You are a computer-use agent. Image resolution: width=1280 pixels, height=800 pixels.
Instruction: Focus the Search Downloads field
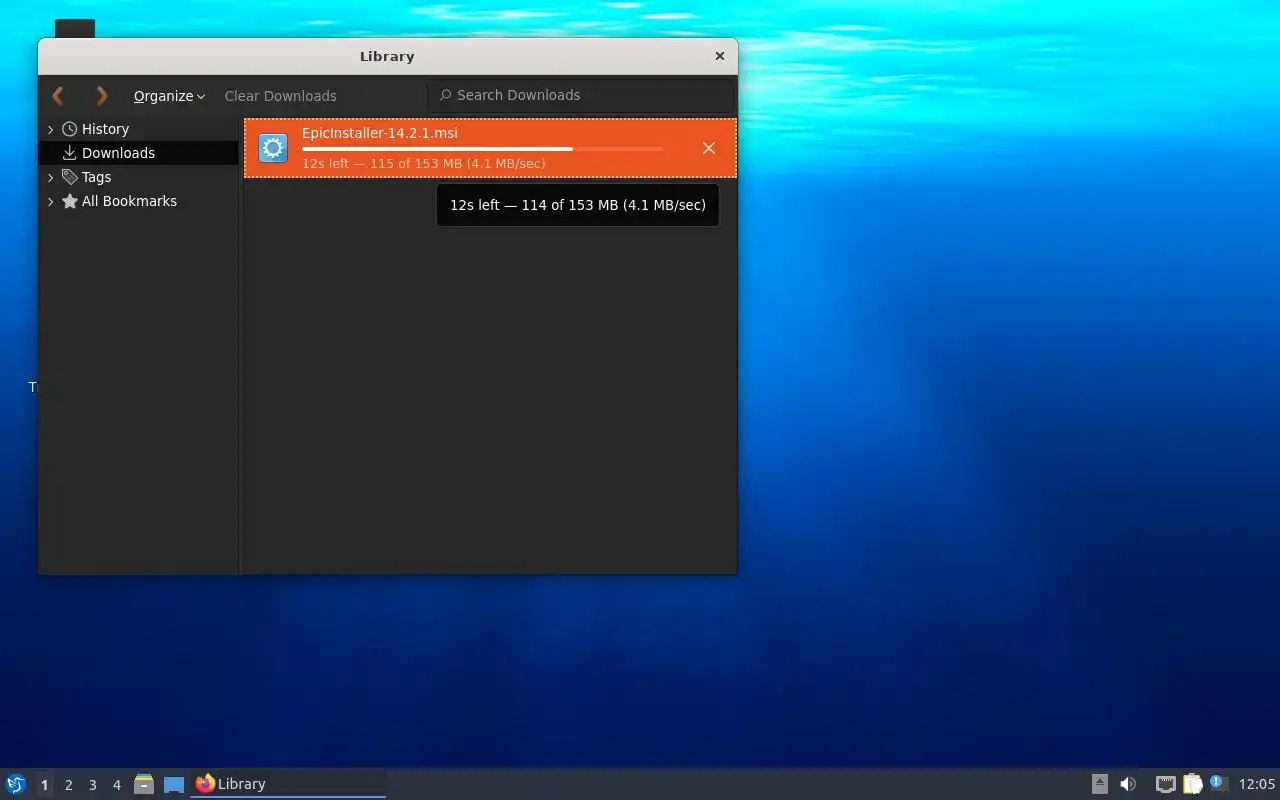581,95
